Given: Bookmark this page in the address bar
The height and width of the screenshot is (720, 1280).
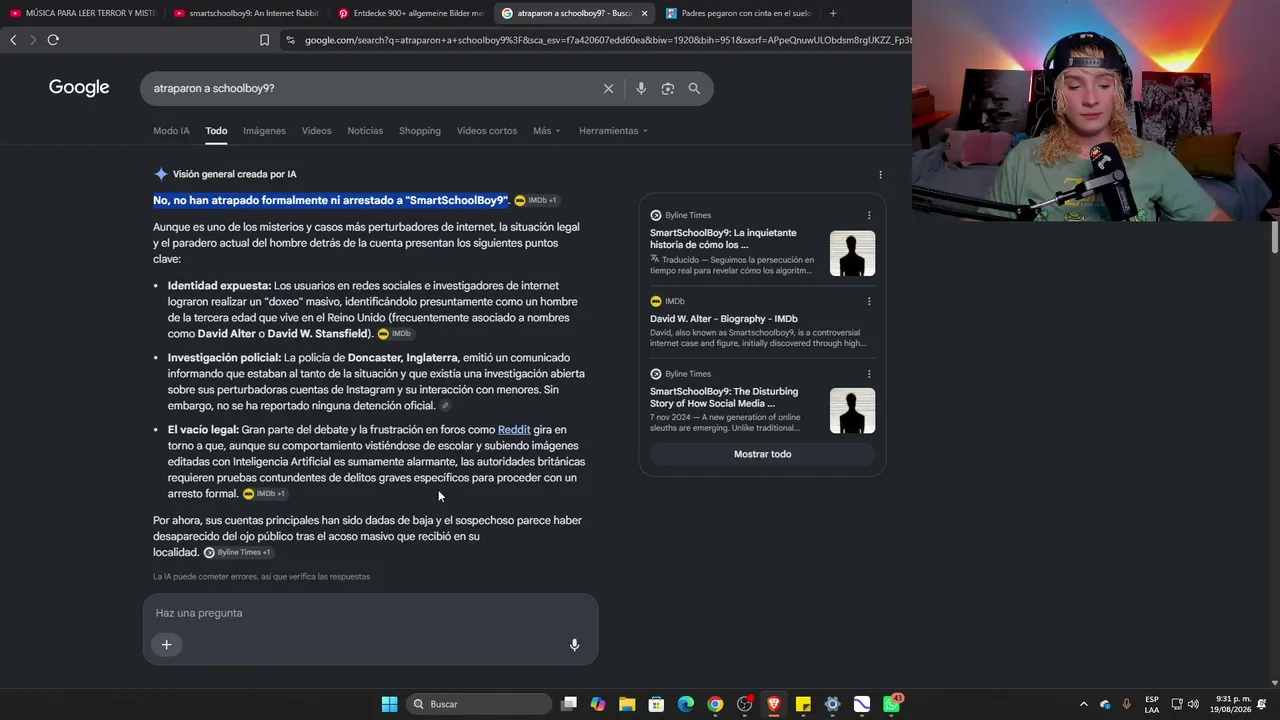Looking at the screenshot, I should [264, 40].
